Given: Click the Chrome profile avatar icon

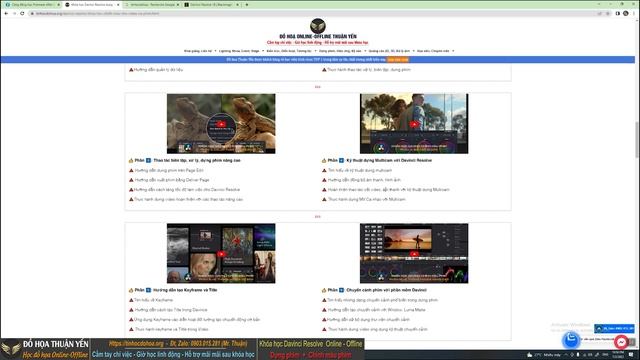Looking at the screenshot, I should (x=626, y=13).
